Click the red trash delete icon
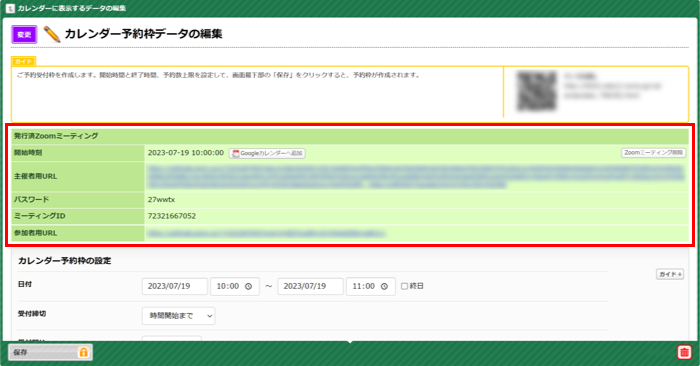Viewport: 700px width, 366px height. point(684,352)
